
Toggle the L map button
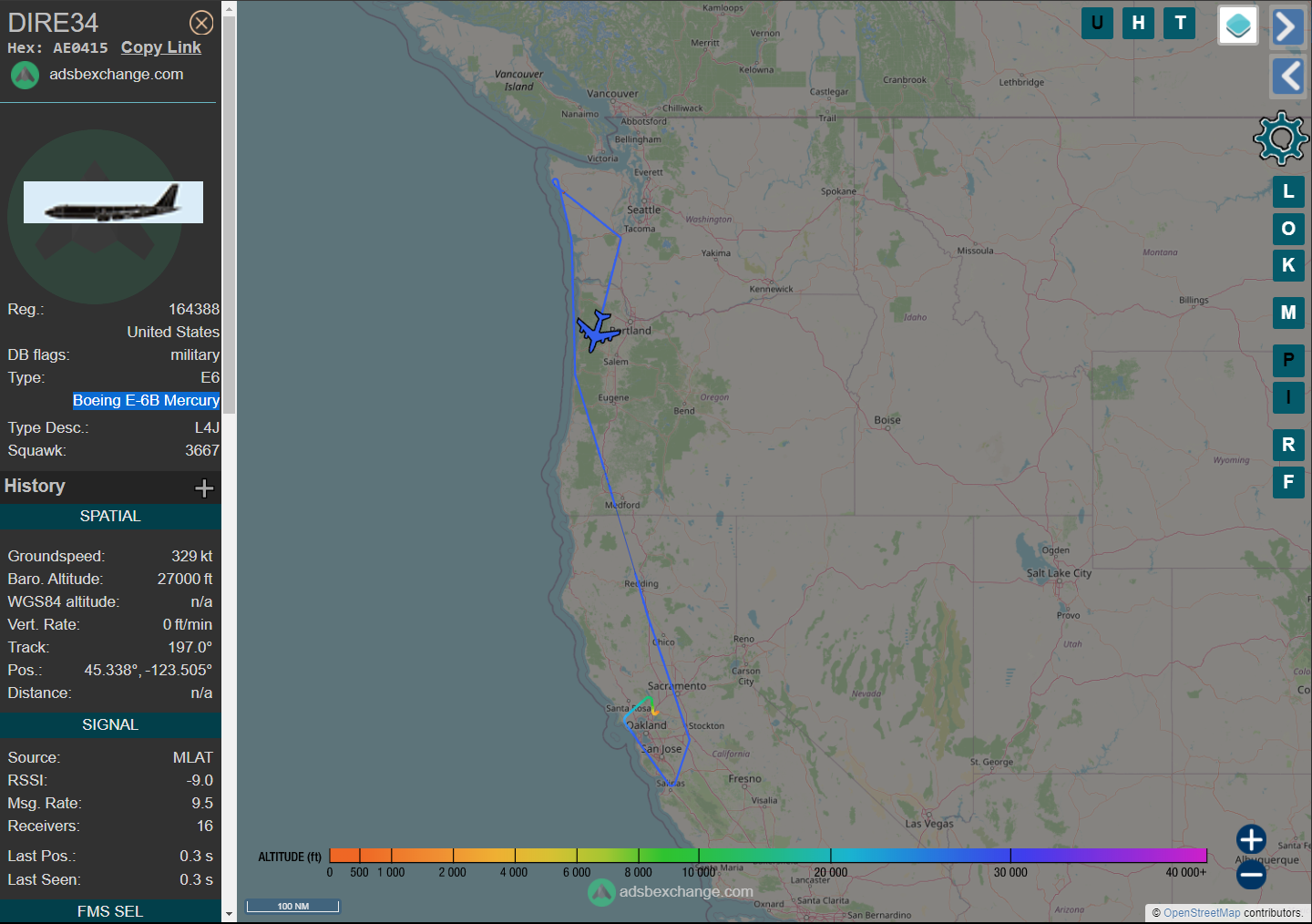pos(1288,192)
